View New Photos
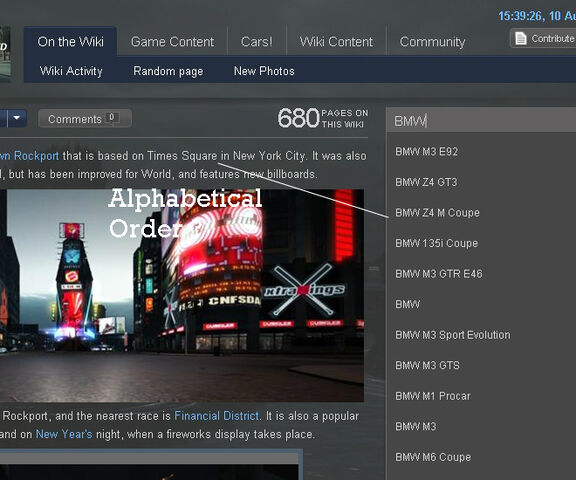576x480 pixels. click(x=264, y=71)
